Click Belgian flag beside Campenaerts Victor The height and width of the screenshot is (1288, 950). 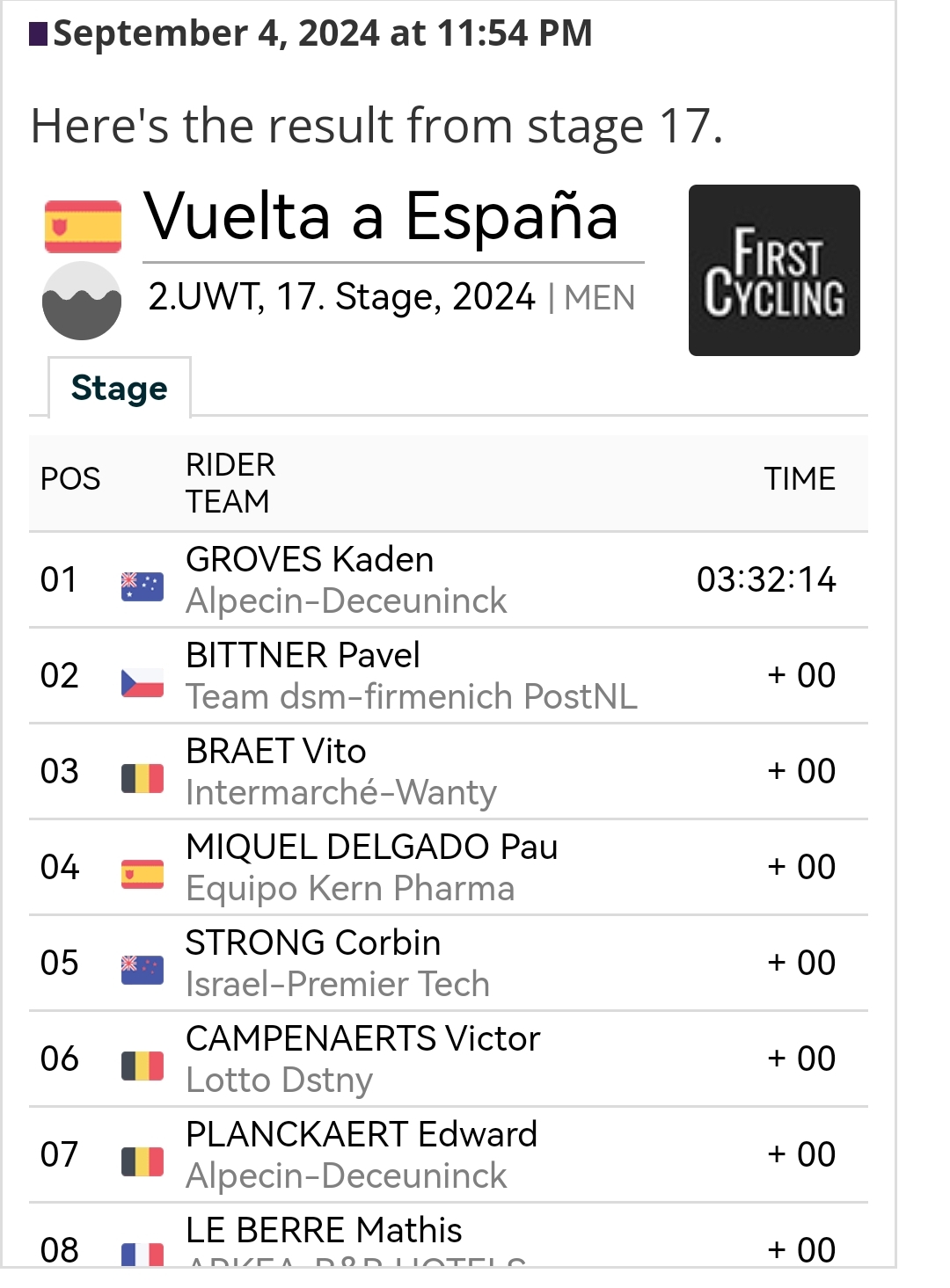pyautogui.click(x=142, y=1066)
